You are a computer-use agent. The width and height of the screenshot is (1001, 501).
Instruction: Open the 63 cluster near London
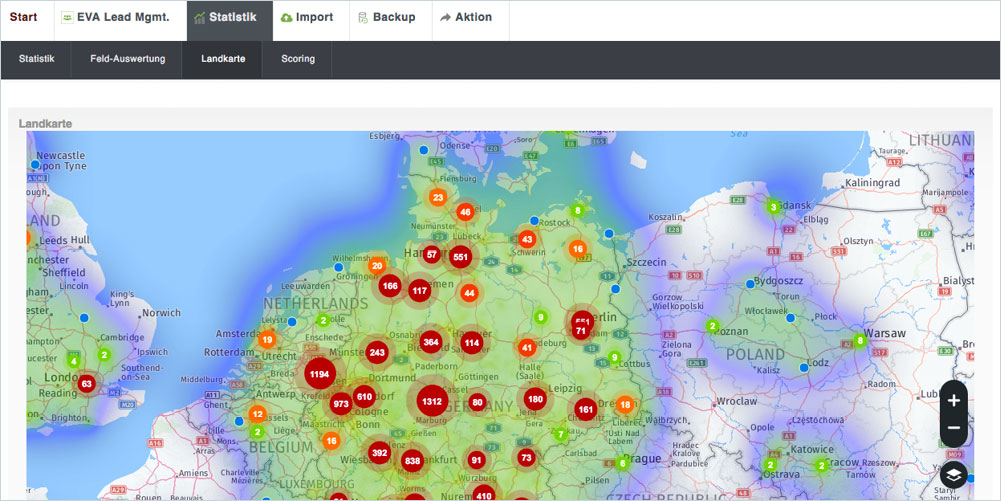coord(87,383)
